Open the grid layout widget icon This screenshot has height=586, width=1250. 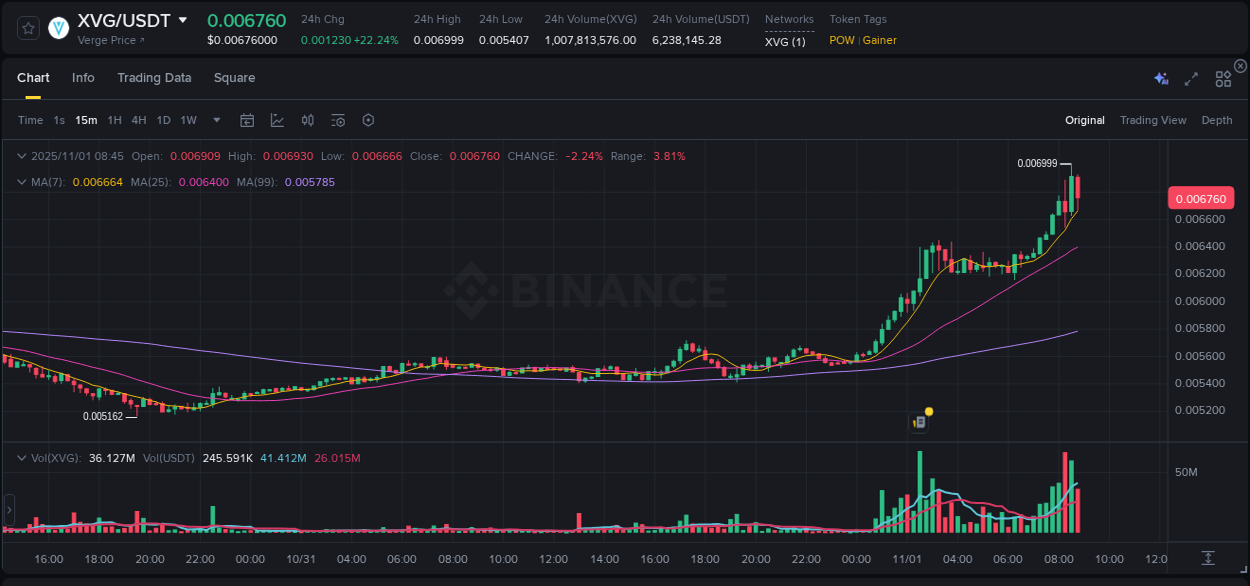(x=1222, y=78)
